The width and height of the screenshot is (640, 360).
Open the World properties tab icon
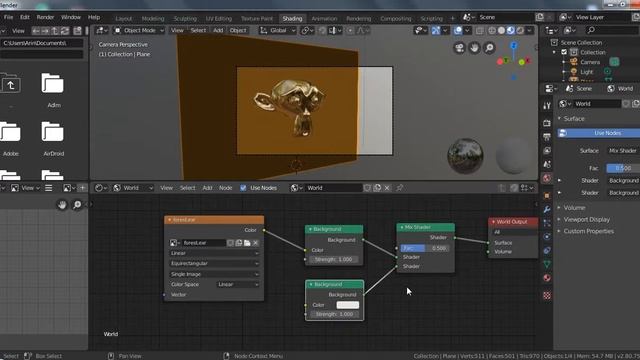547,178
